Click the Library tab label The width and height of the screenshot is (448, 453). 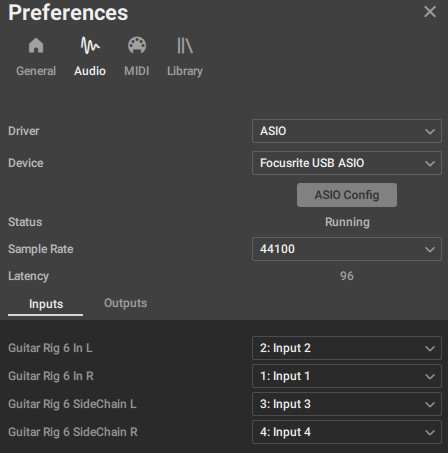[185, 71]
